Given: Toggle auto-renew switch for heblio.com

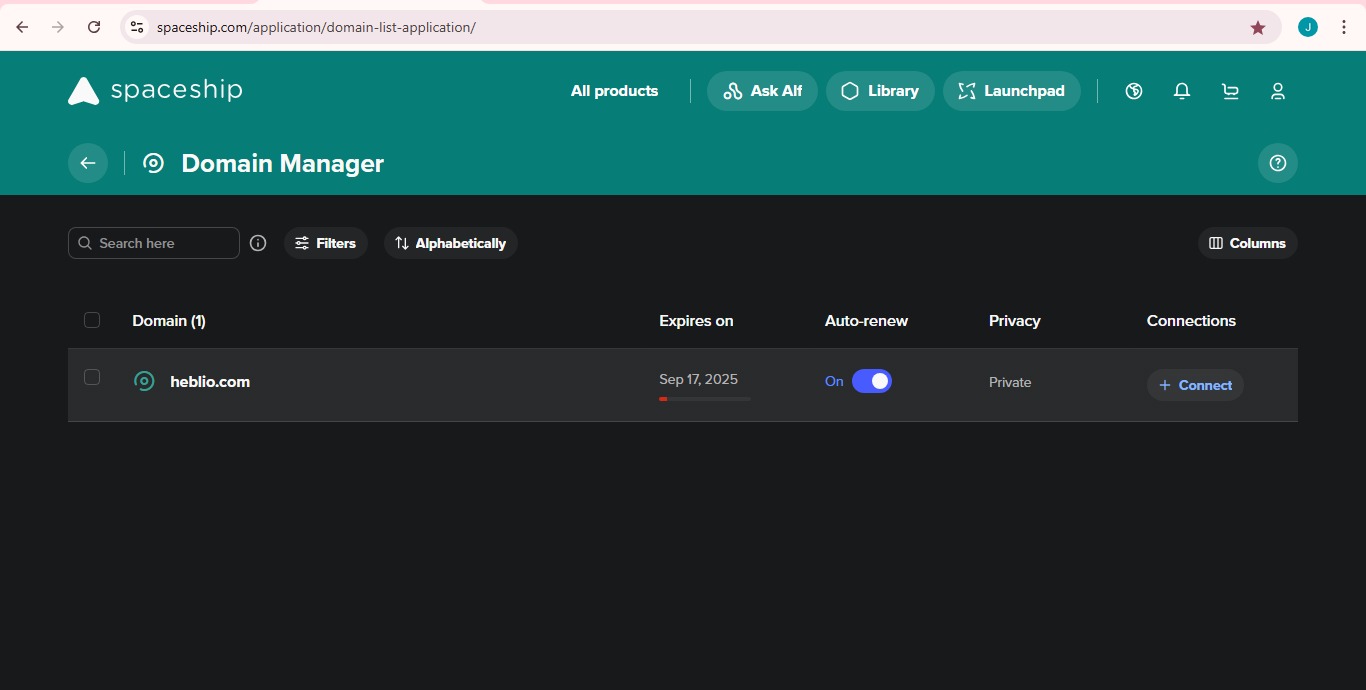Looking at the screenshot, I should point(872,381).
